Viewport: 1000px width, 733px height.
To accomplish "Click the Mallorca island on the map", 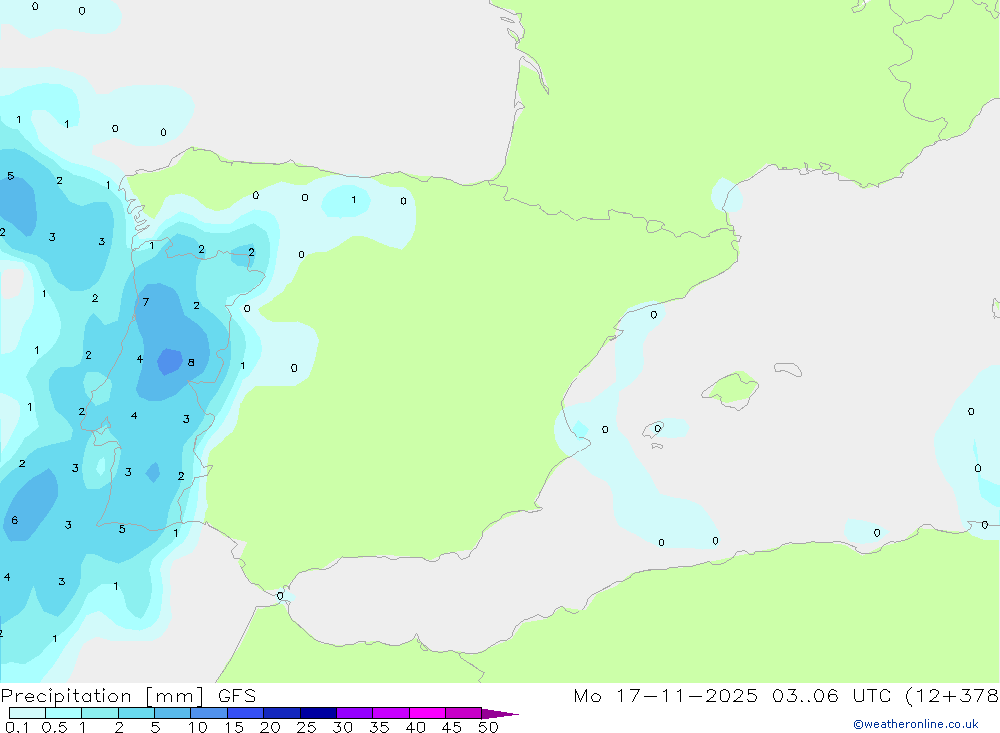I will click(x=730, y=389).
